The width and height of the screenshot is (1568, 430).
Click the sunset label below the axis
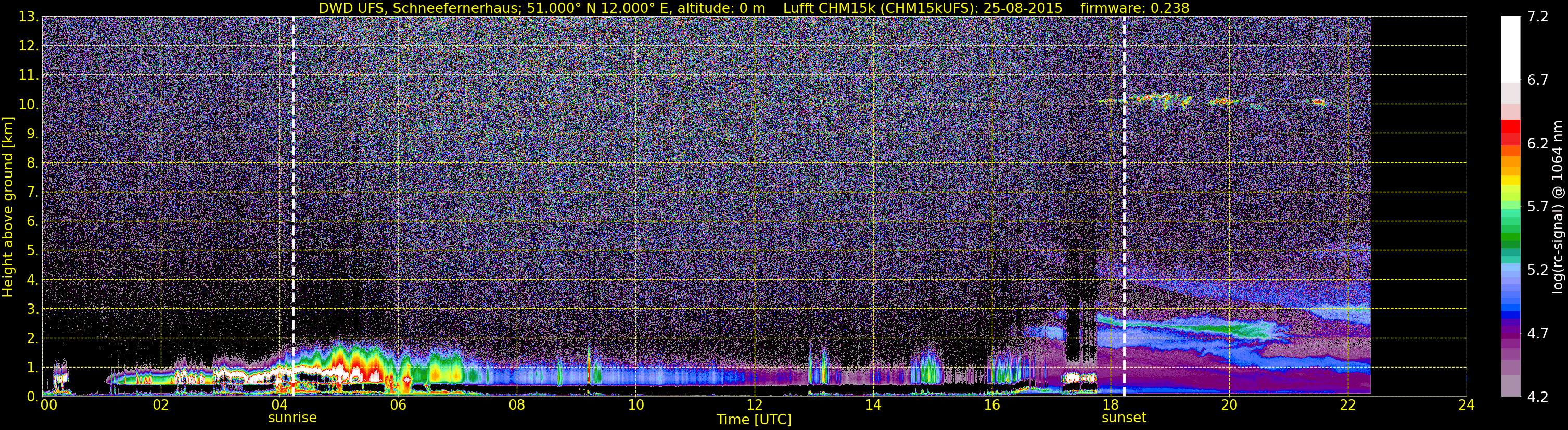(1124, 418)
